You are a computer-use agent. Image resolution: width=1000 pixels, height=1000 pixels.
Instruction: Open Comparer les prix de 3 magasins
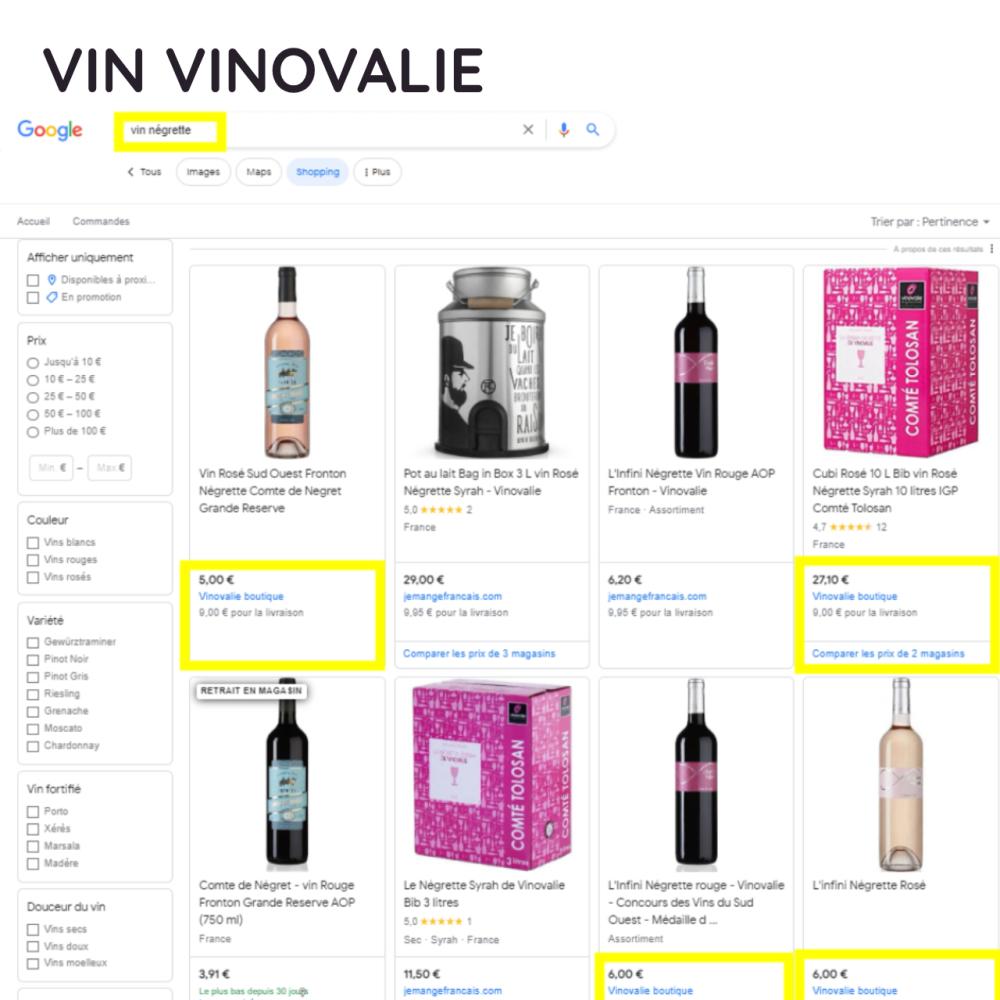(479, 654)
